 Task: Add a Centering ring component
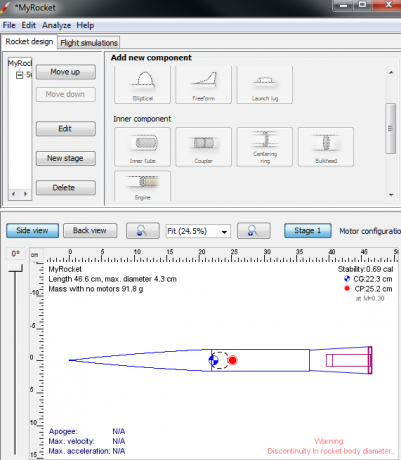point(265,147)
